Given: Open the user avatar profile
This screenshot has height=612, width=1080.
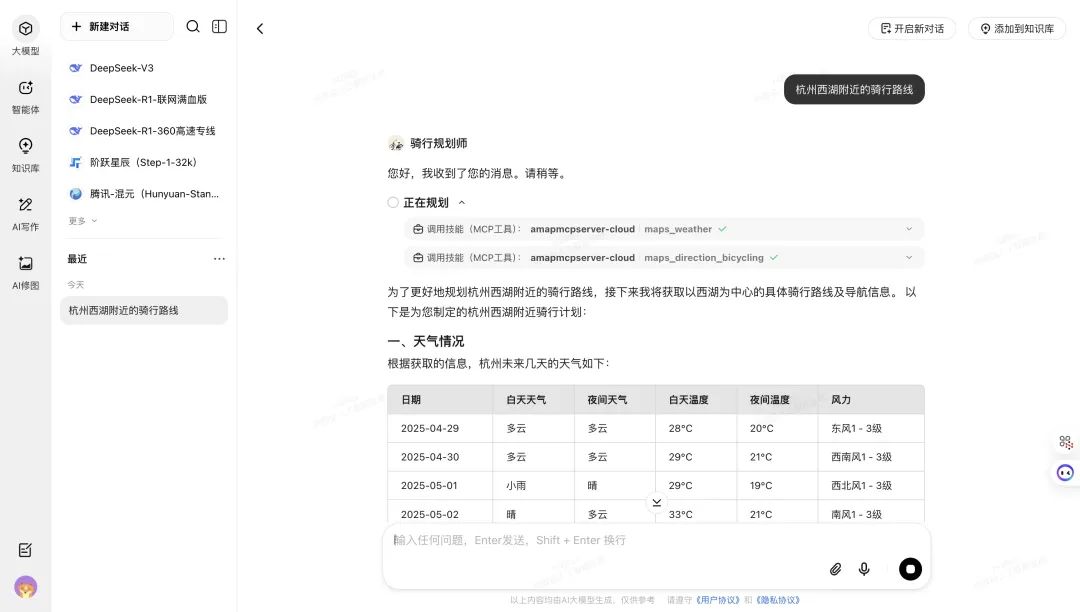Looking at the screenshot, I should coord(25,587).
